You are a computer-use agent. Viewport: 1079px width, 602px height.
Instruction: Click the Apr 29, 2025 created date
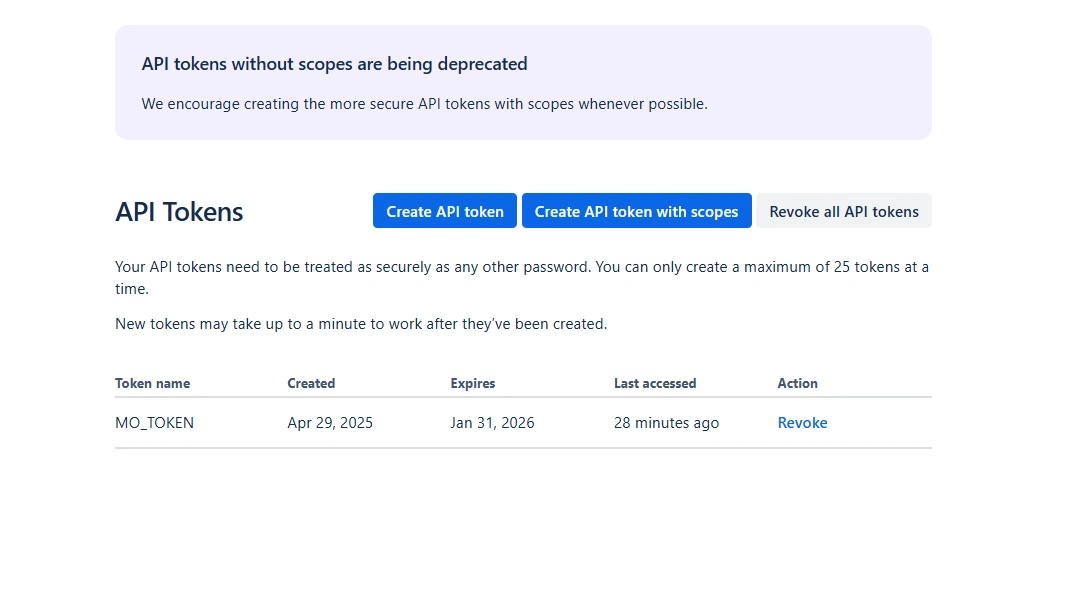pos(329,422)
